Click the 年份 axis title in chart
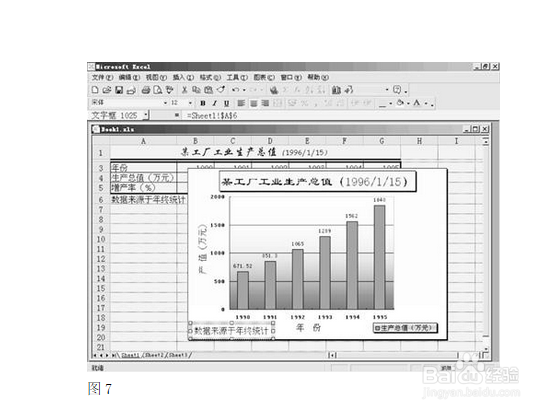Screen dimensions: 551x412 pyautogui.click(x=309, y=328)
